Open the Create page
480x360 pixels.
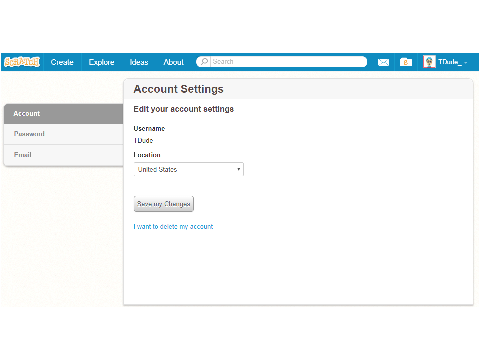tap(62, 62)
